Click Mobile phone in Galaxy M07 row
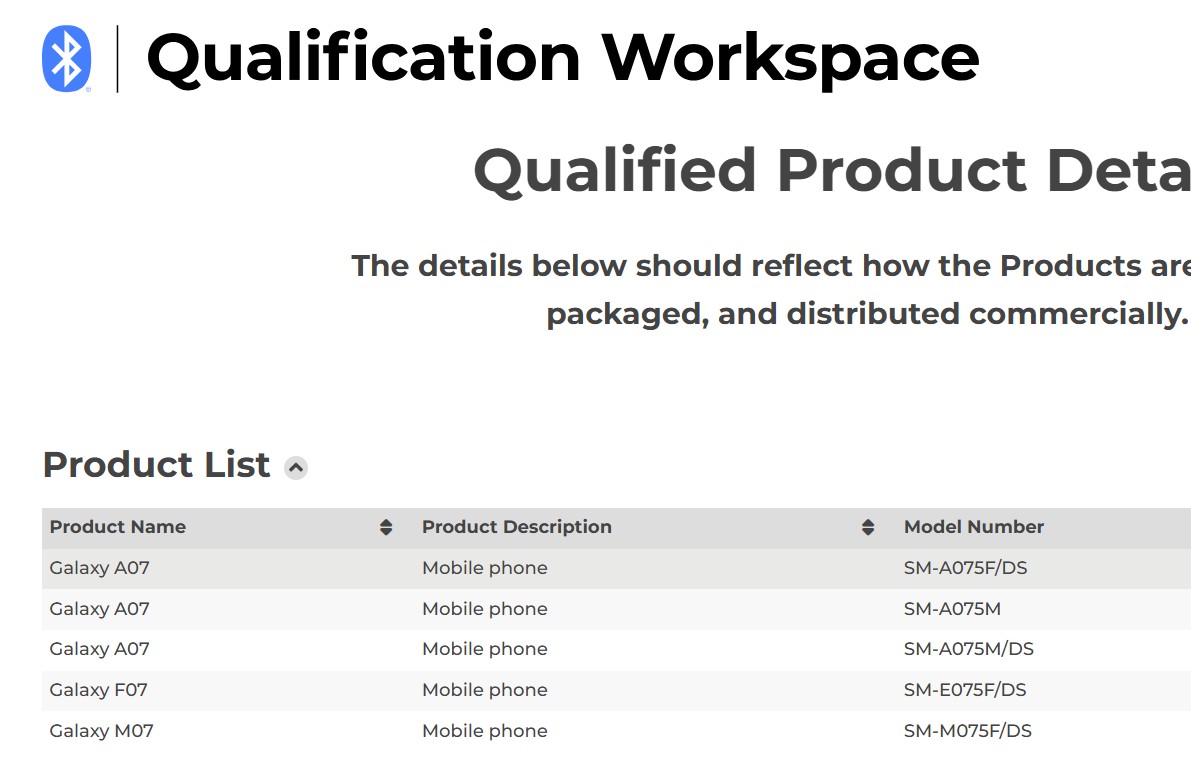1191x769 pixels. point(485,731)
